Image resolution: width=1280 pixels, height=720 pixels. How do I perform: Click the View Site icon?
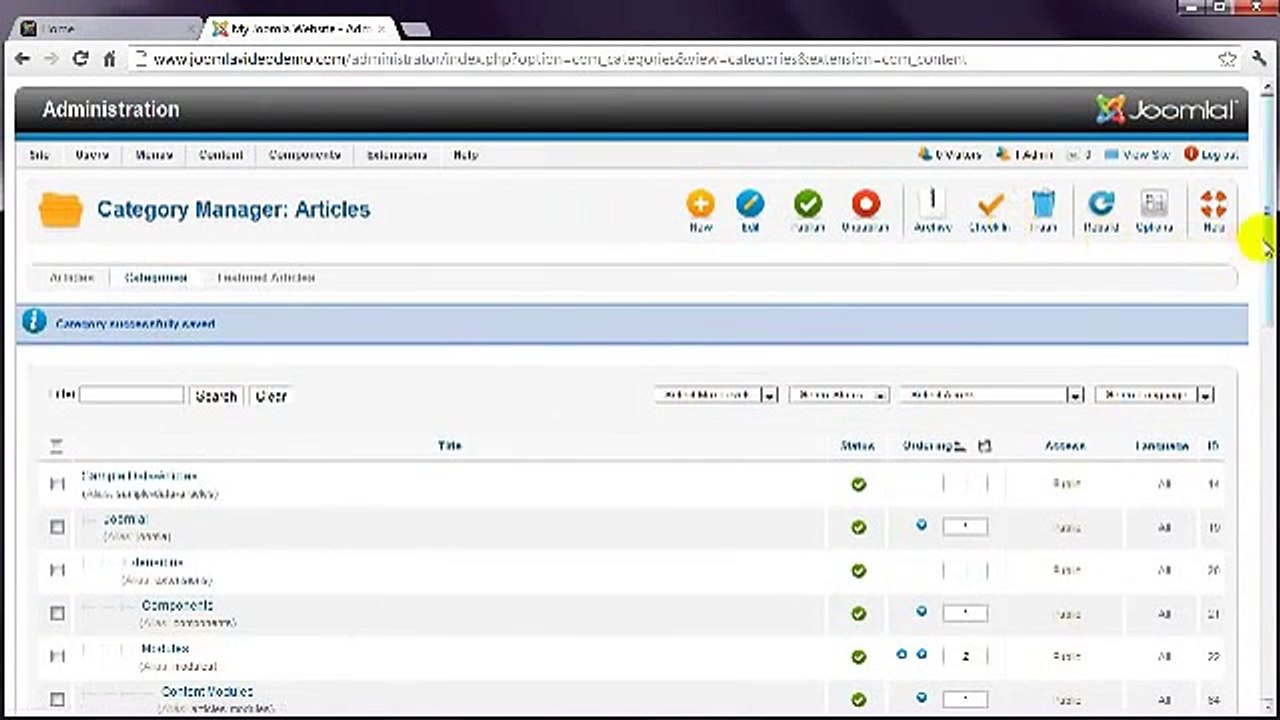pos(1111,155)
